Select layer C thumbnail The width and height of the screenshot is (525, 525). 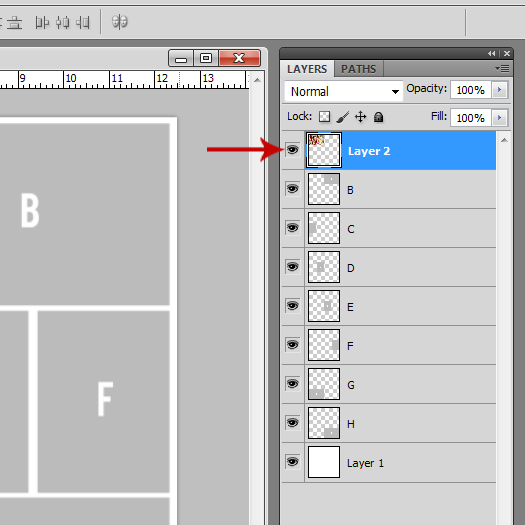point(324,228)
